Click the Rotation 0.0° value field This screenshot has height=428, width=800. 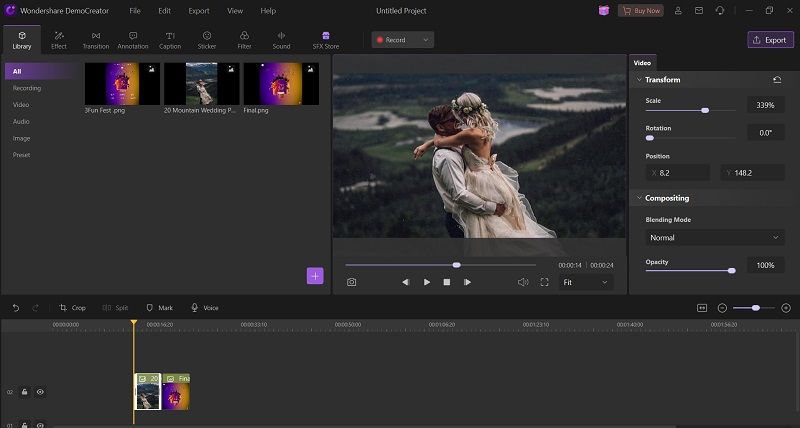click(765, 133)
